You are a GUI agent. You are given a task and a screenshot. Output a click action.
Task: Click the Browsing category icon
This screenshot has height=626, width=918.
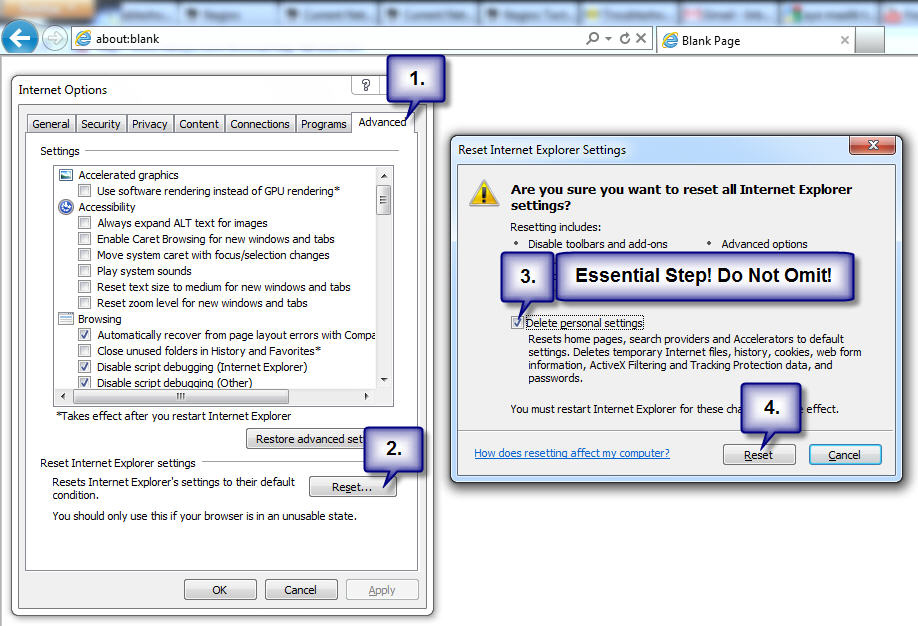click(66, 319)
